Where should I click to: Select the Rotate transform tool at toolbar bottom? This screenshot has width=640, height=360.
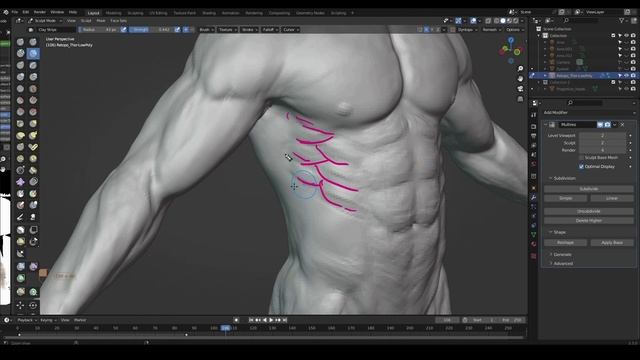point(33,305)
